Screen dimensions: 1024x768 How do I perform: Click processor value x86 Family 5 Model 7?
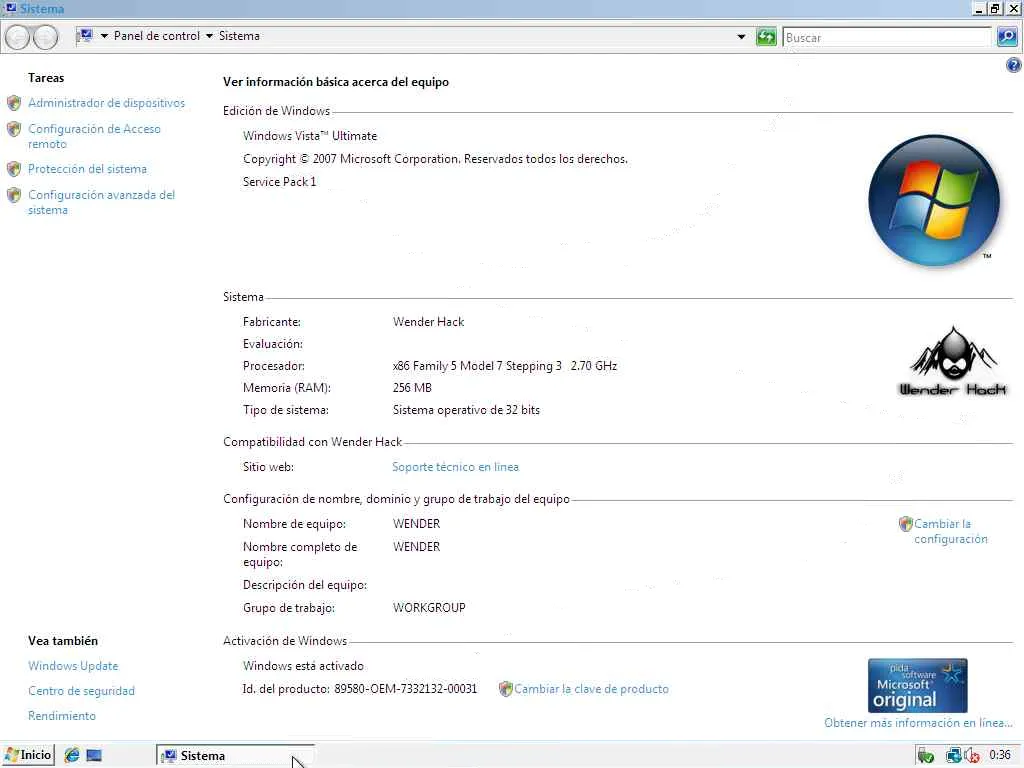505,366
